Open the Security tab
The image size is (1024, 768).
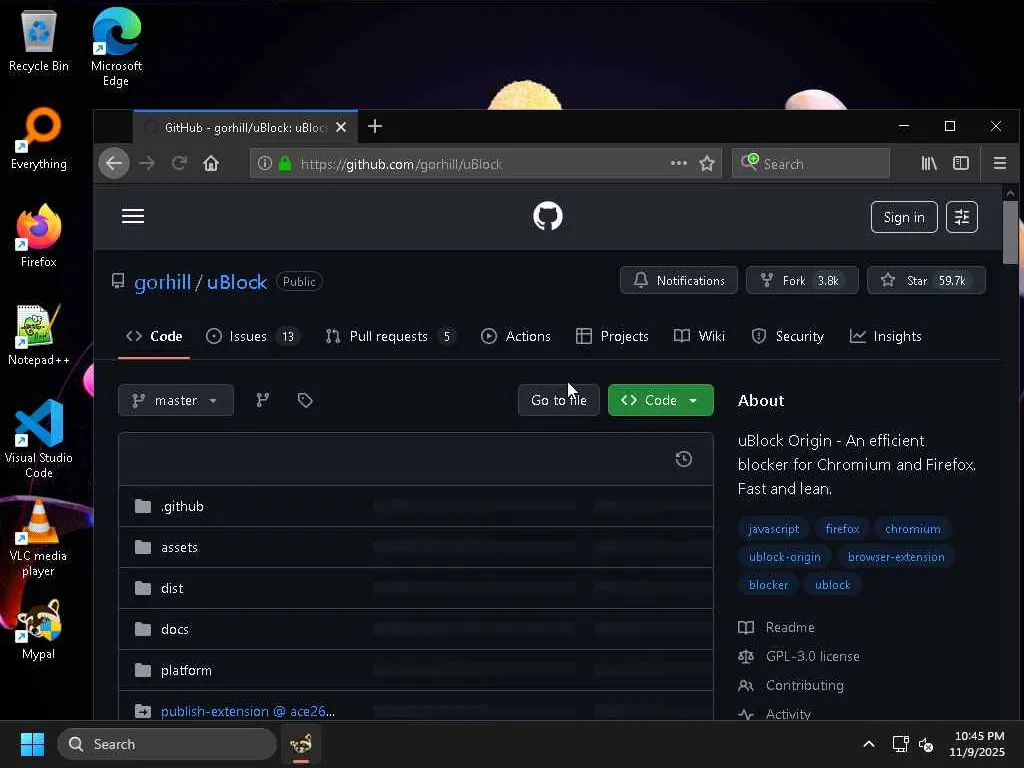pos(788,336)
